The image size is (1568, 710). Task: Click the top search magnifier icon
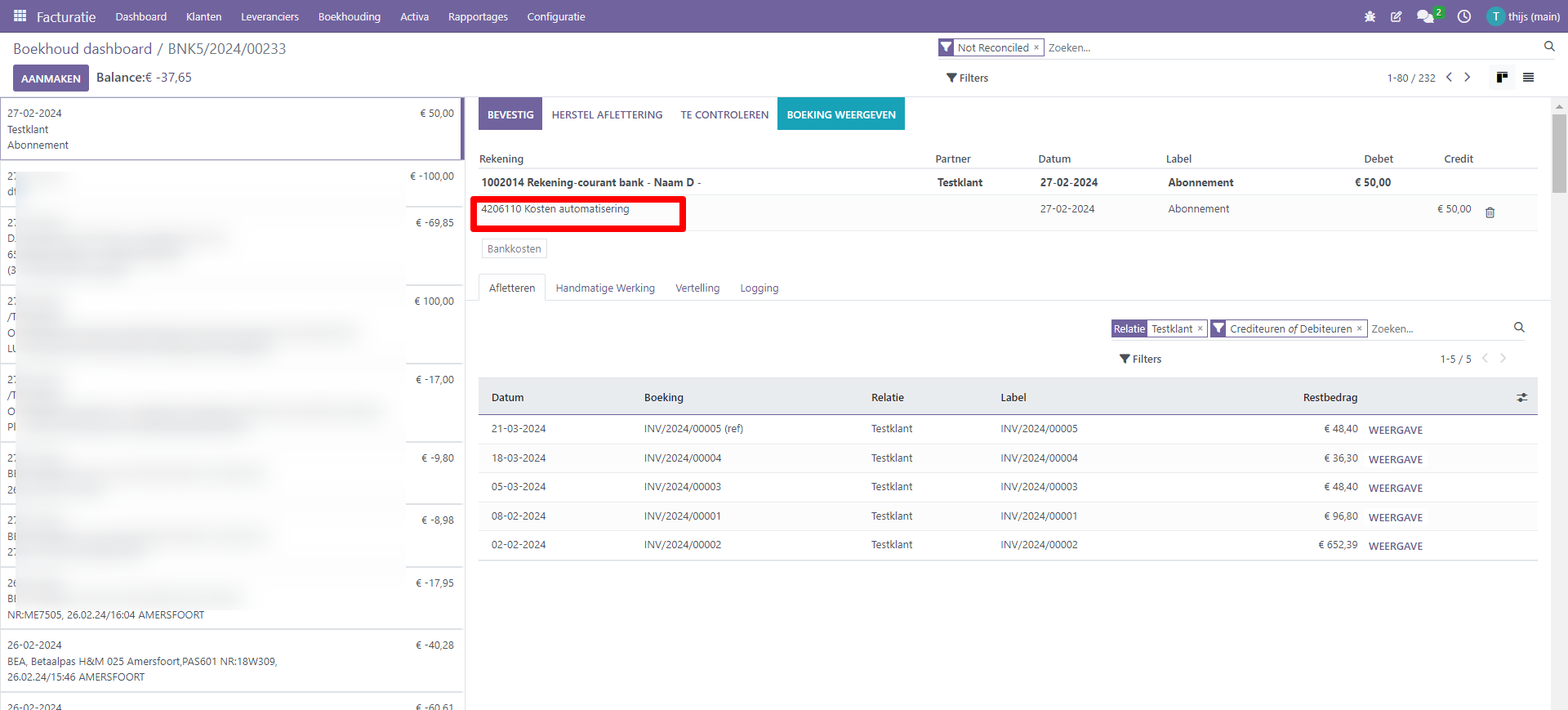tap(1549, 47)
